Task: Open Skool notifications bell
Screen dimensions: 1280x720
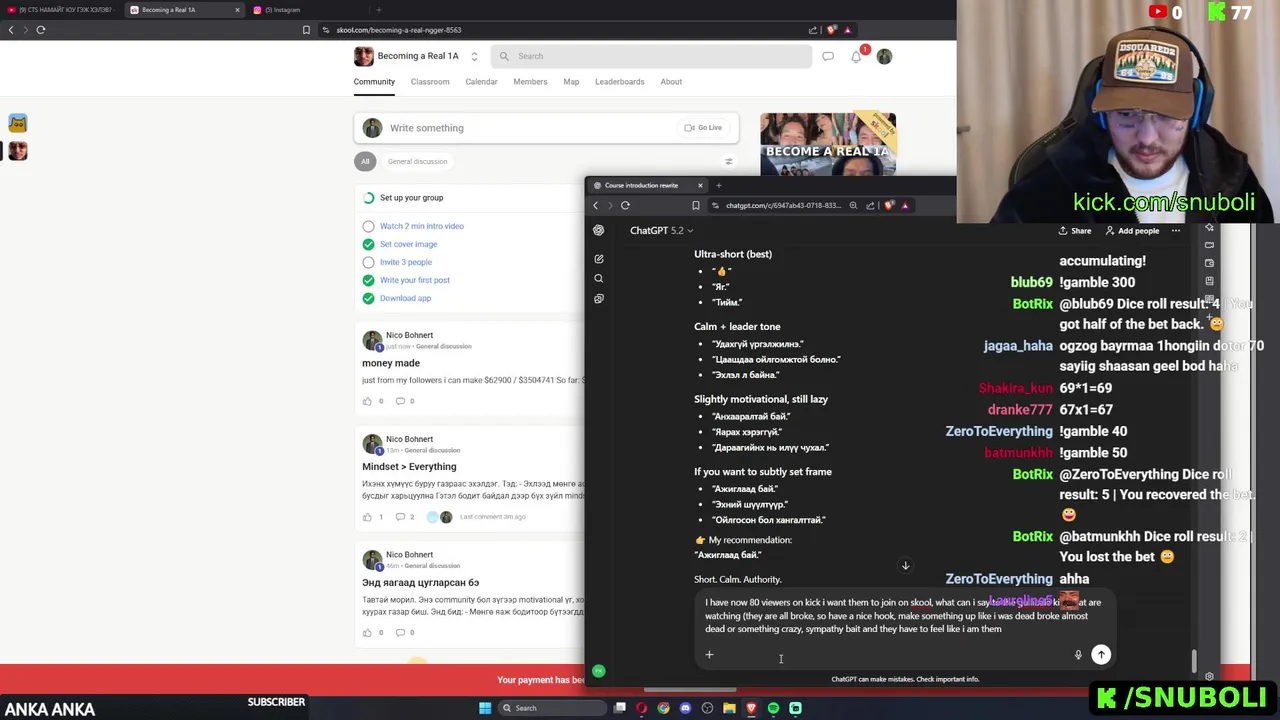Action: 857,57
